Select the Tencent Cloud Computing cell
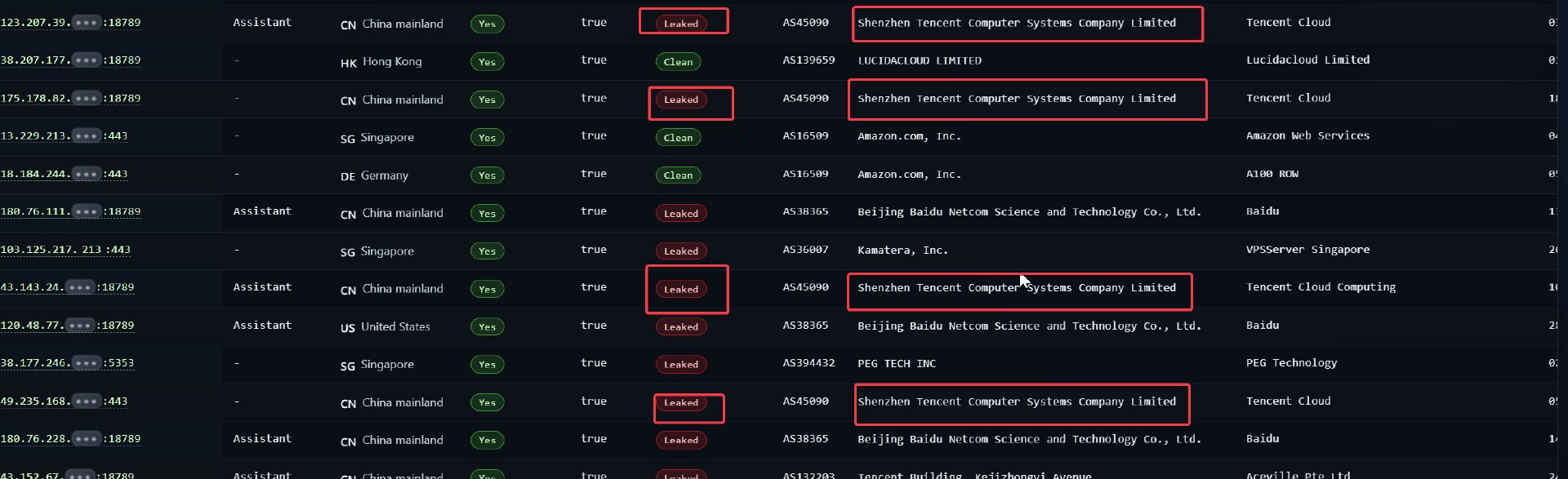 pos(1321,287)
